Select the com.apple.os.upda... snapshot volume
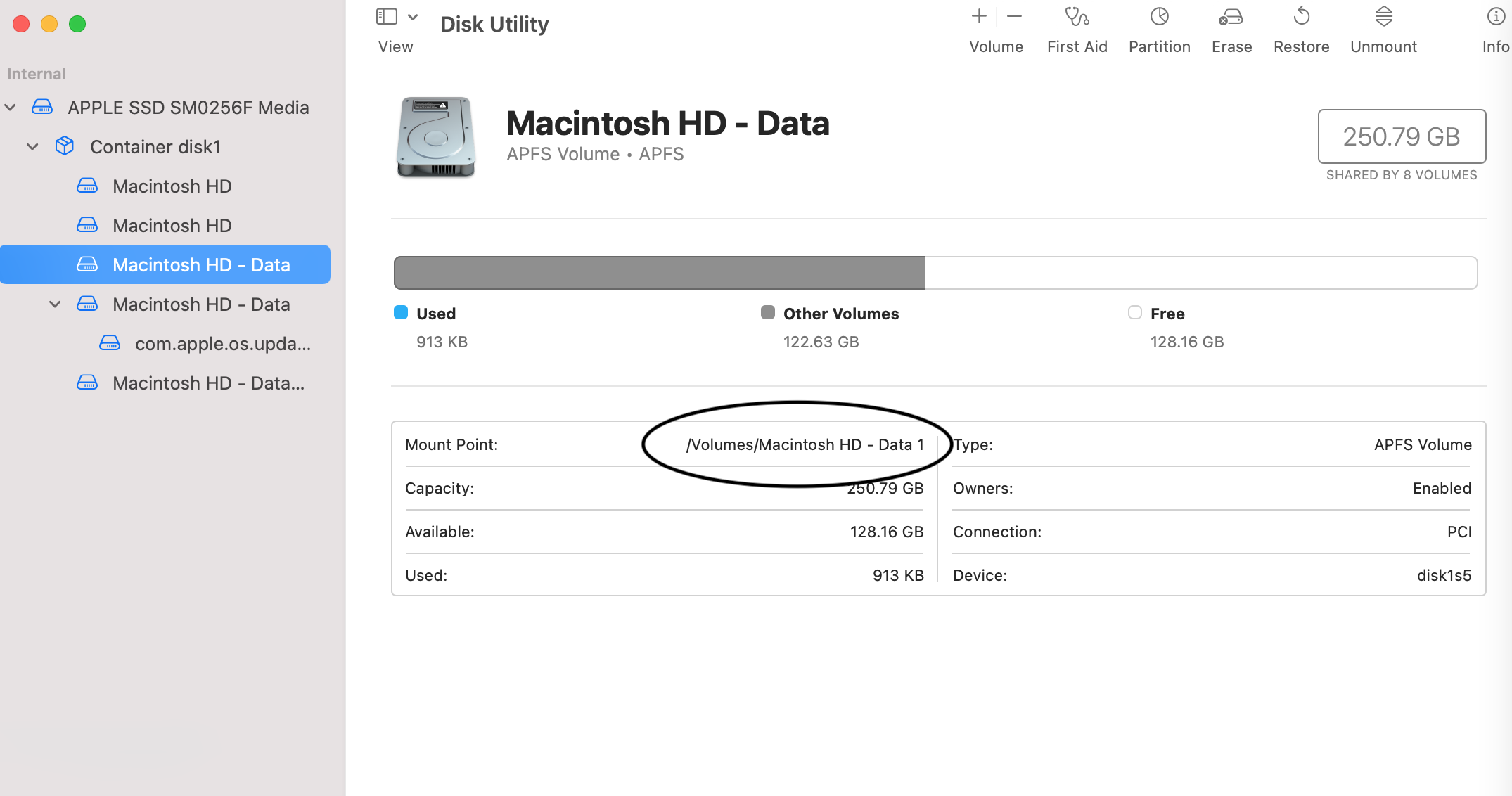The height and width of the screenshot is (796, 1512). pos(222,344)
